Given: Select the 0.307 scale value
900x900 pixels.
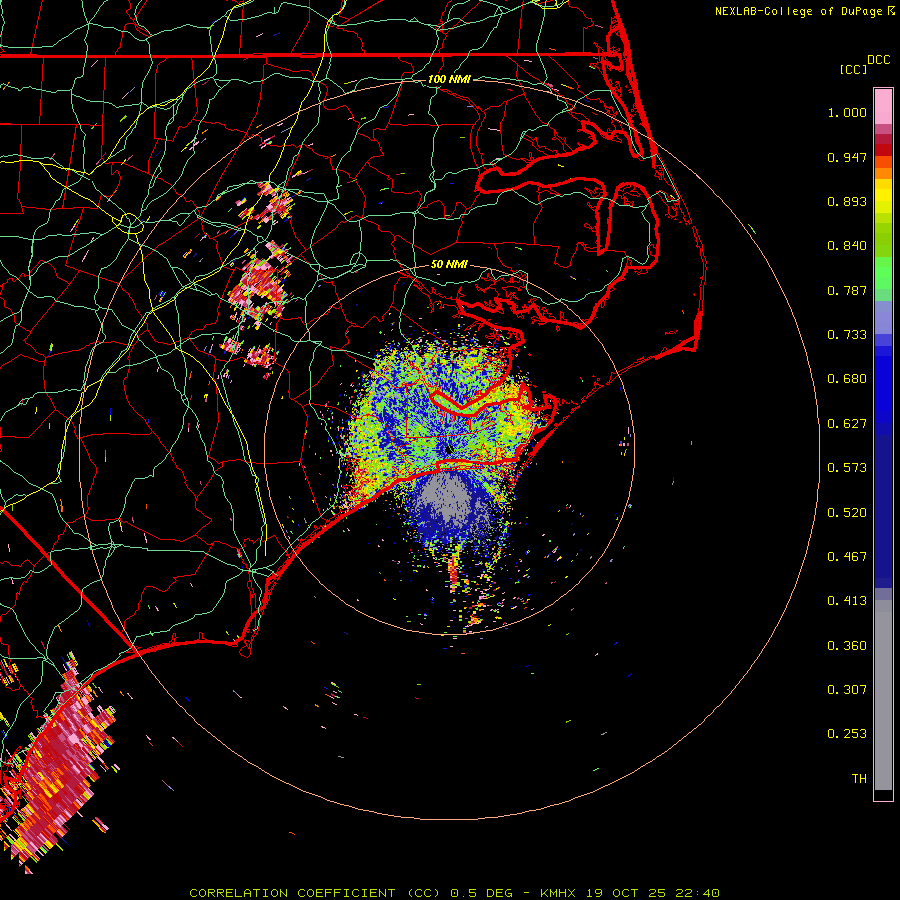Looking at the screenshot, I should pyautogui.click(x=847, y=690).
